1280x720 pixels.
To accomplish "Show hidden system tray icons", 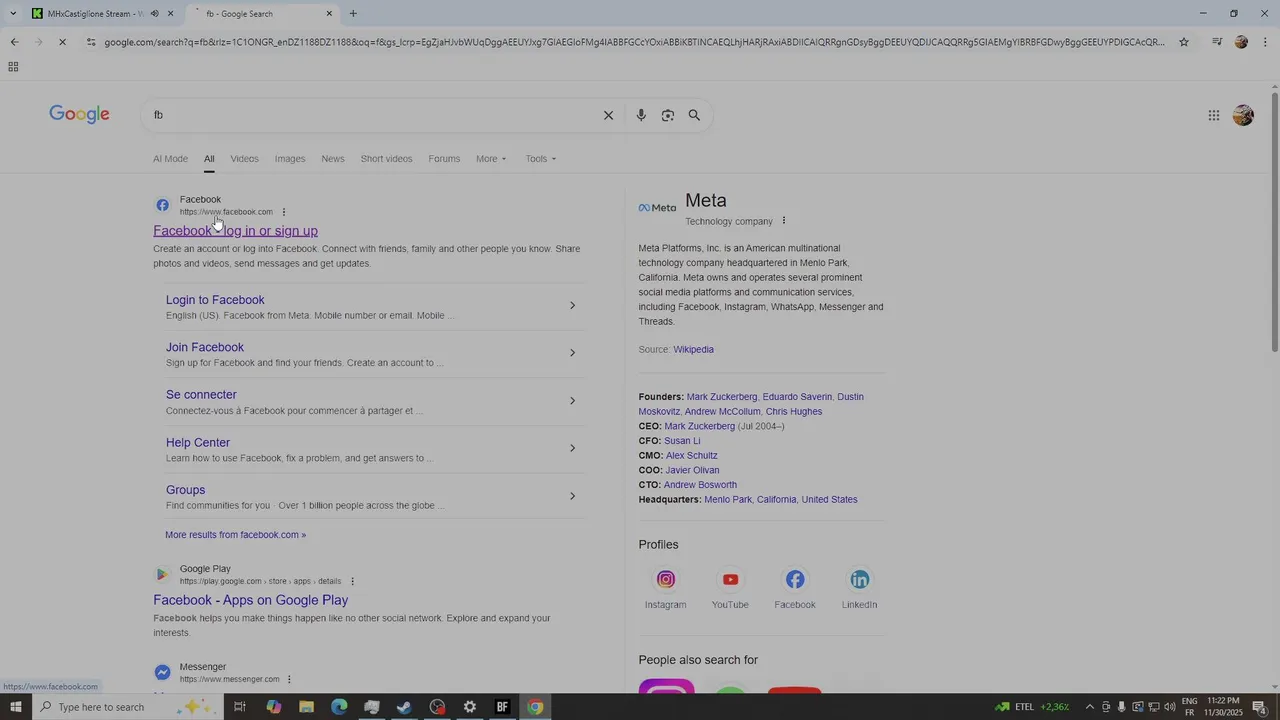I will (1090, 707).
